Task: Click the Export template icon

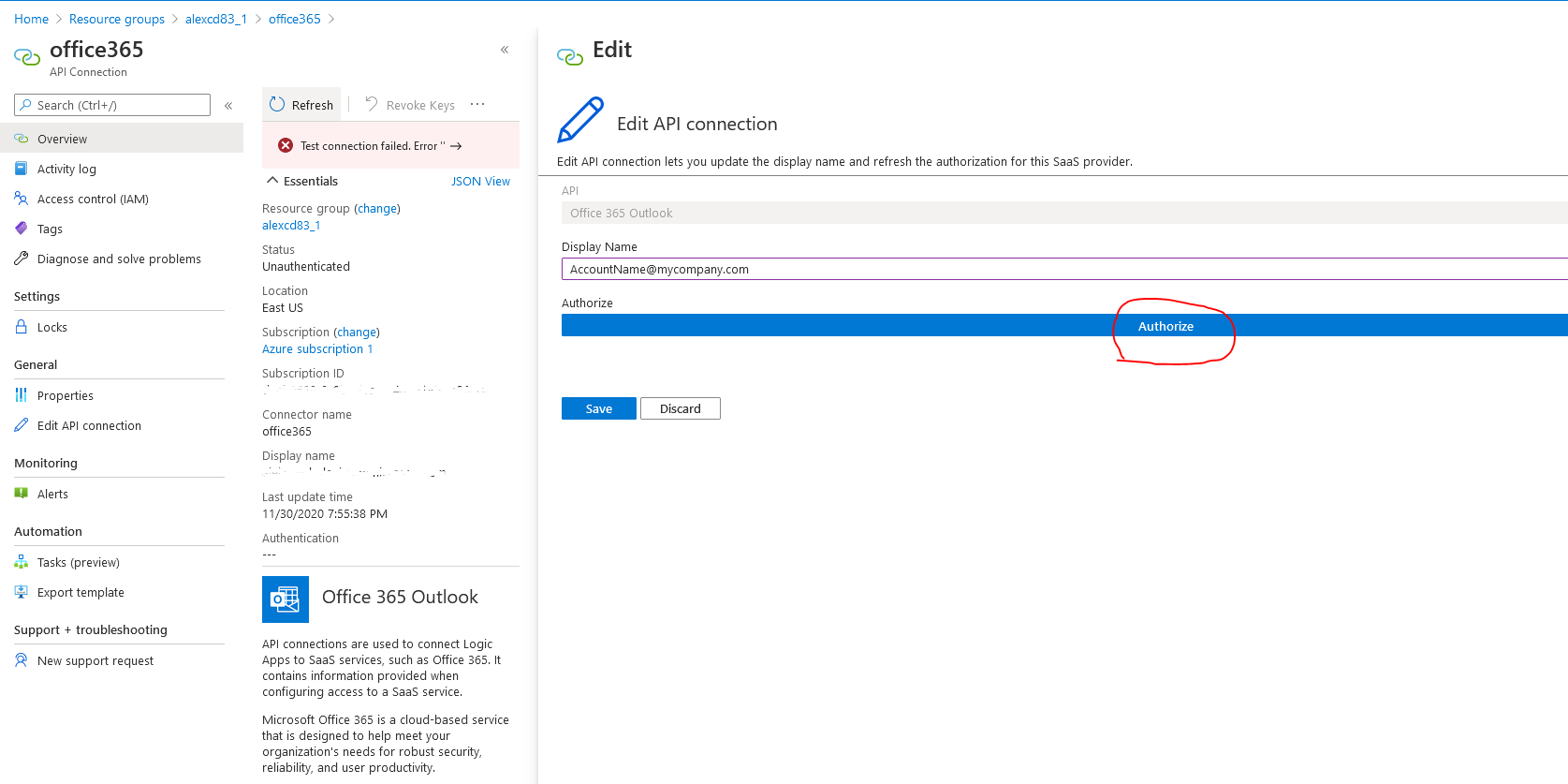Action: pos(21,592)
